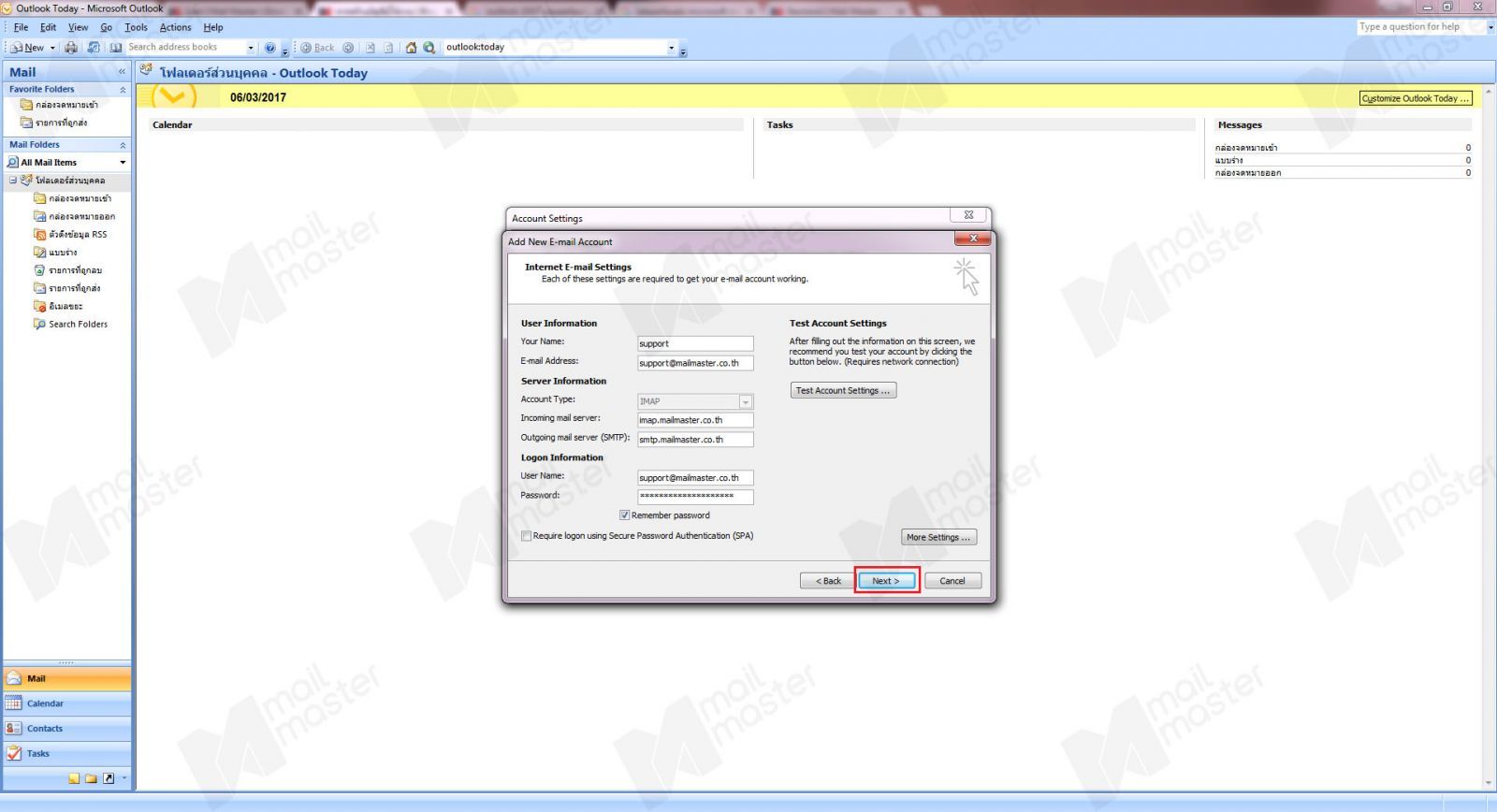Click the Calendar grid icon in navigation pane
1497x812 pixels.
coord(14,703)
